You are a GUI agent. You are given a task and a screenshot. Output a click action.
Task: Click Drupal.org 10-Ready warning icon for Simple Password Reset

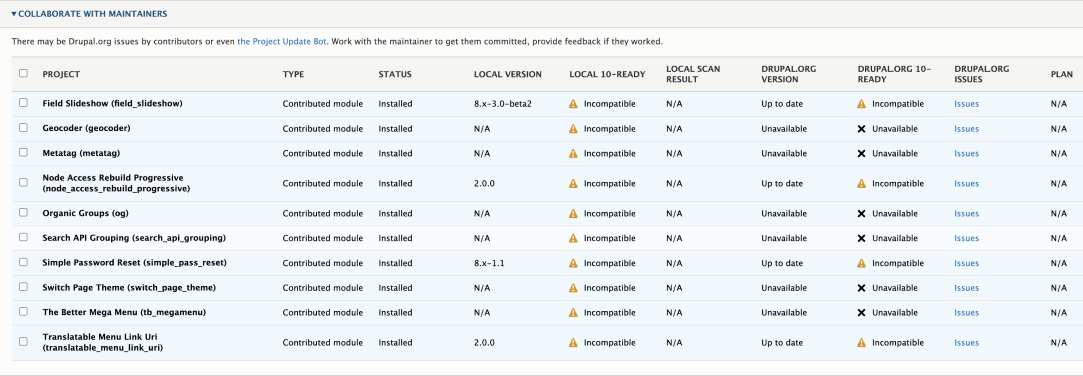tap(861, 263)
